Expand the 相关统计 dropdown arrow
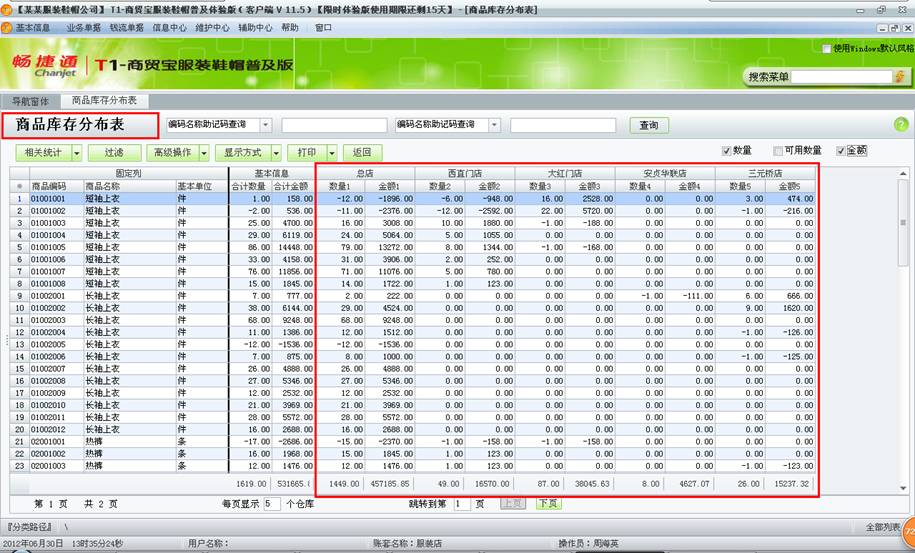Image resolution: width=915 pixels, height=553 pixels. tap(77, 153)
